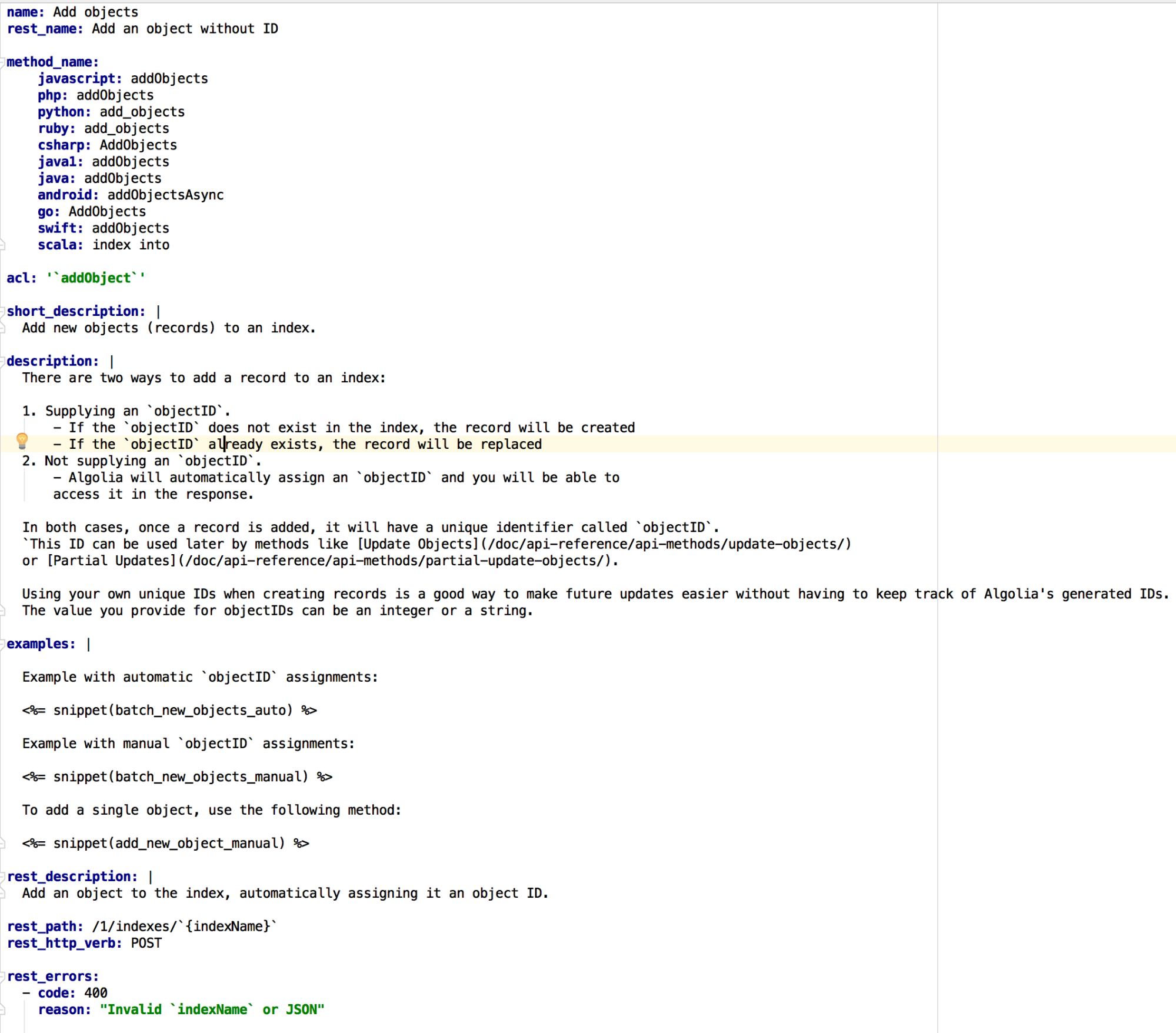Click the 'android:' key
Viewport: 1176px width, 1033px height.
pos(68,195)
